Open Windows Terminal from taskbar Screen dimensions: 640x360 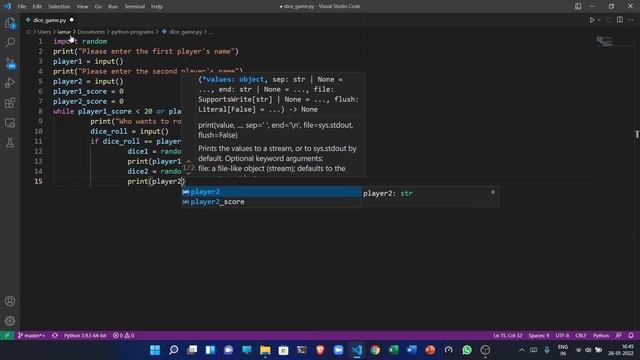click(302, 350)
